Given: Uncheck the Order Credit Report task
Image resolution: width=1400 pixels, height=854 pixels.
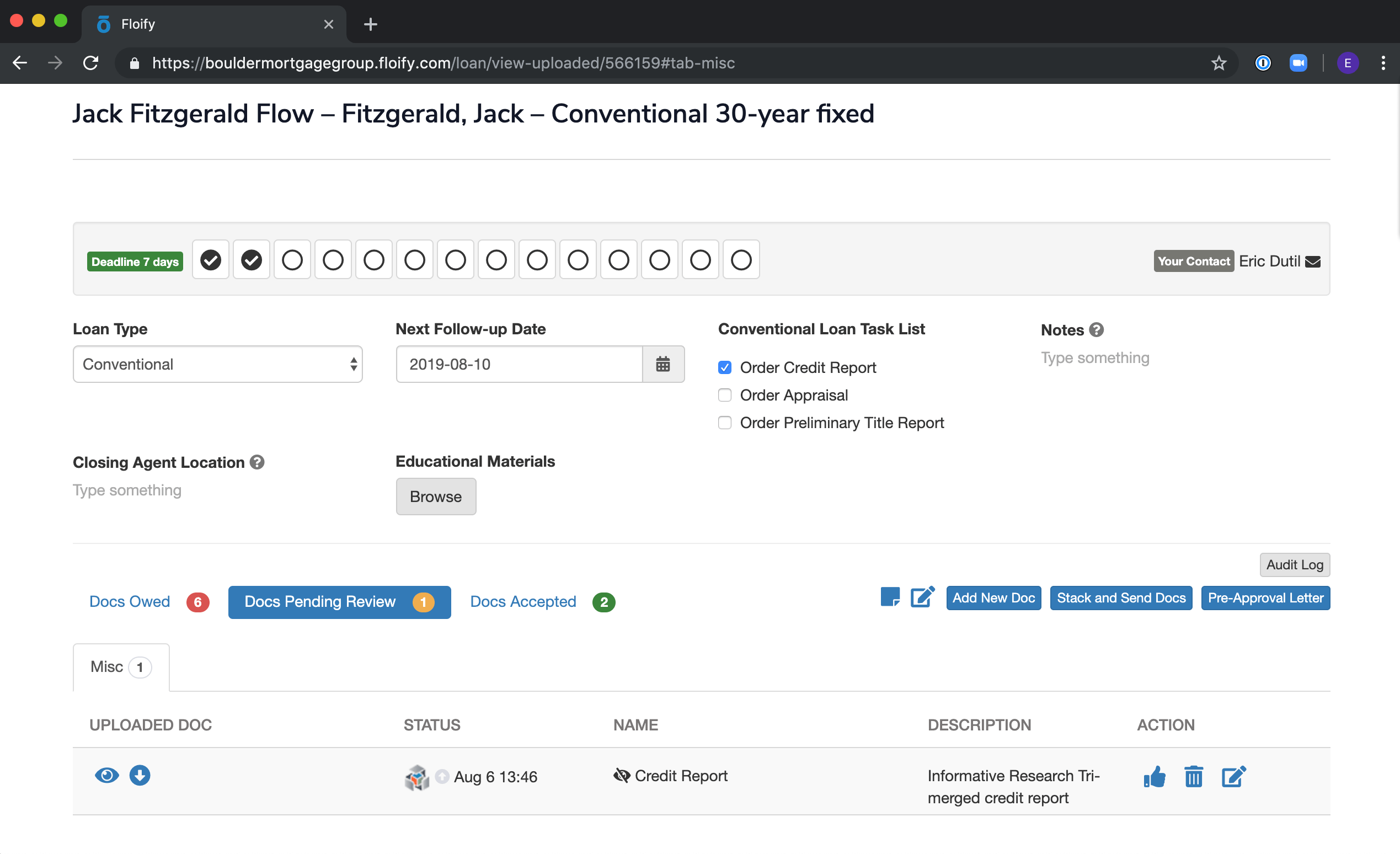Looking at the screenshot, I should click(724, 367).
